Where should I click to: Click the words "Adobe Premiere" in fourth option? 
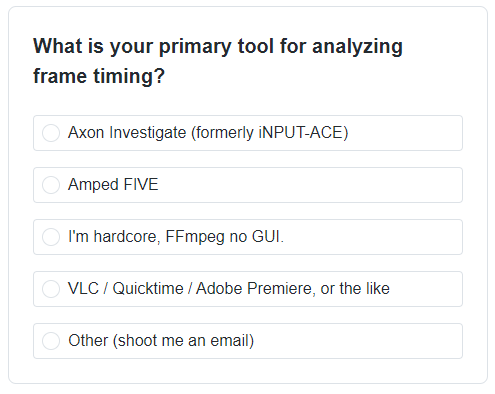click(x=255, y=289)
